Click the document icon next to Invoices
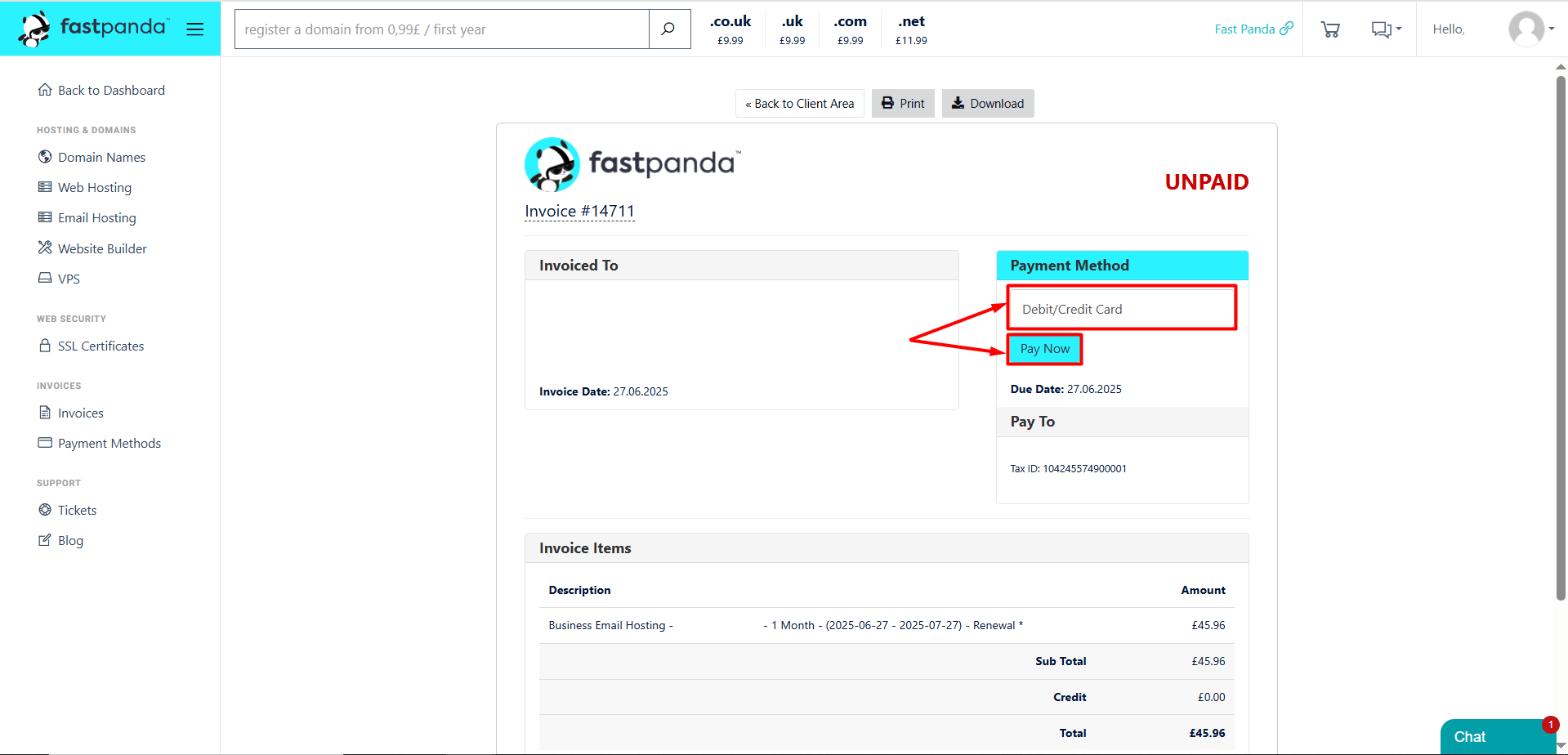This screenshot has height=755, width=1568. coord(45,412)
